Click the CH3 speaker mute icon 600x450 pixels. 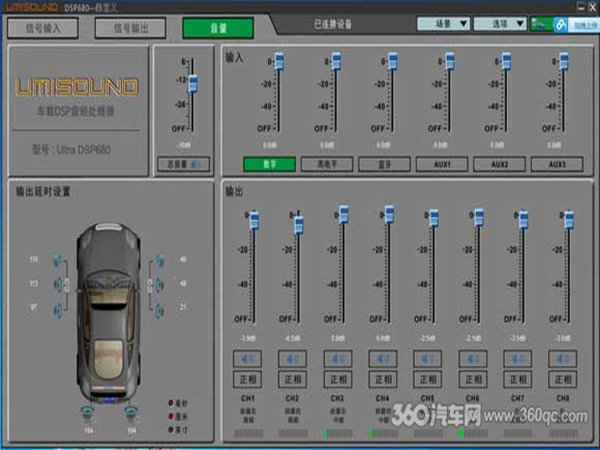point(337,357)
